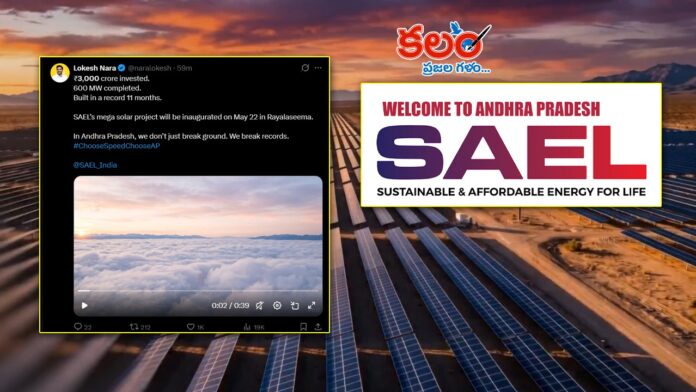This screenshot has width=696, height=392.
Task: Bookmark the tweet
Action: [x=304, y=327]
